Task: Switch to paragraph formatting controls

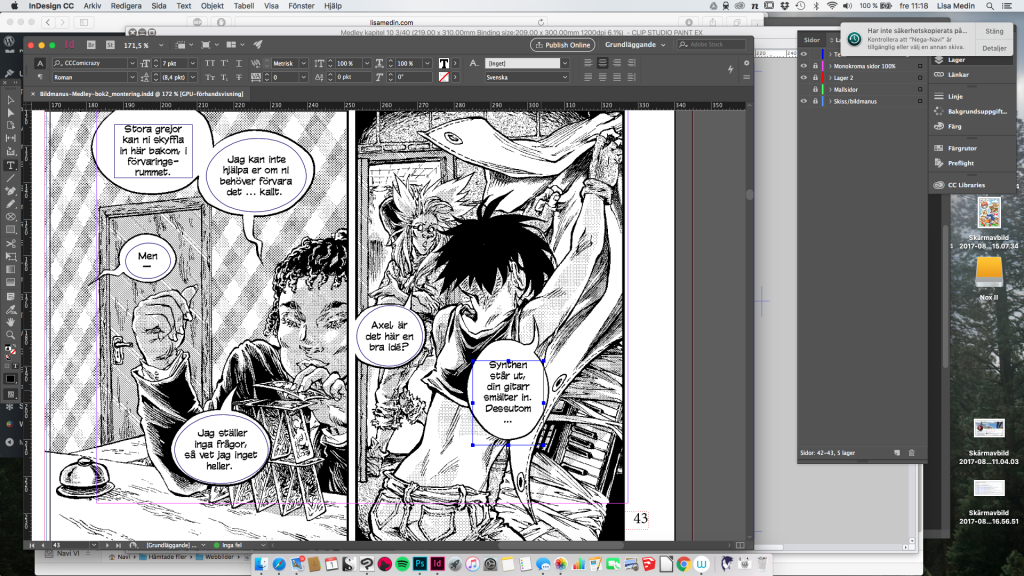Action: coord(40,77)
